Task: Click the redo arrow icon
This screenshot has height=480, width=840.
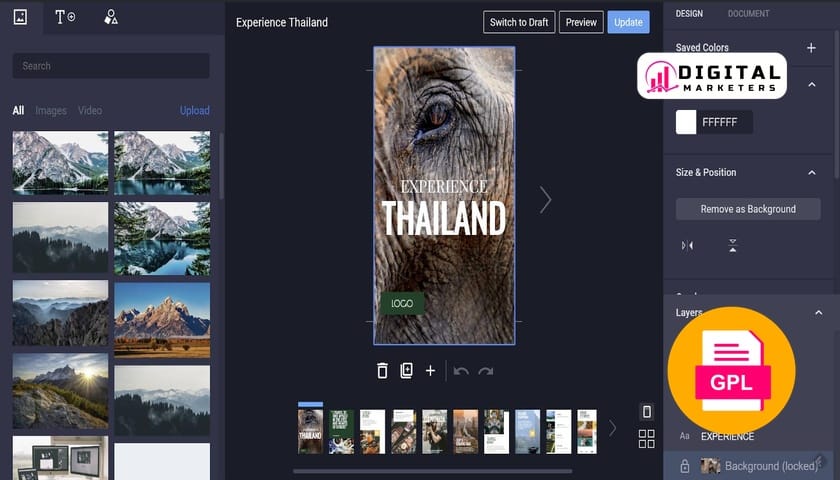Action: click(486, 371)
